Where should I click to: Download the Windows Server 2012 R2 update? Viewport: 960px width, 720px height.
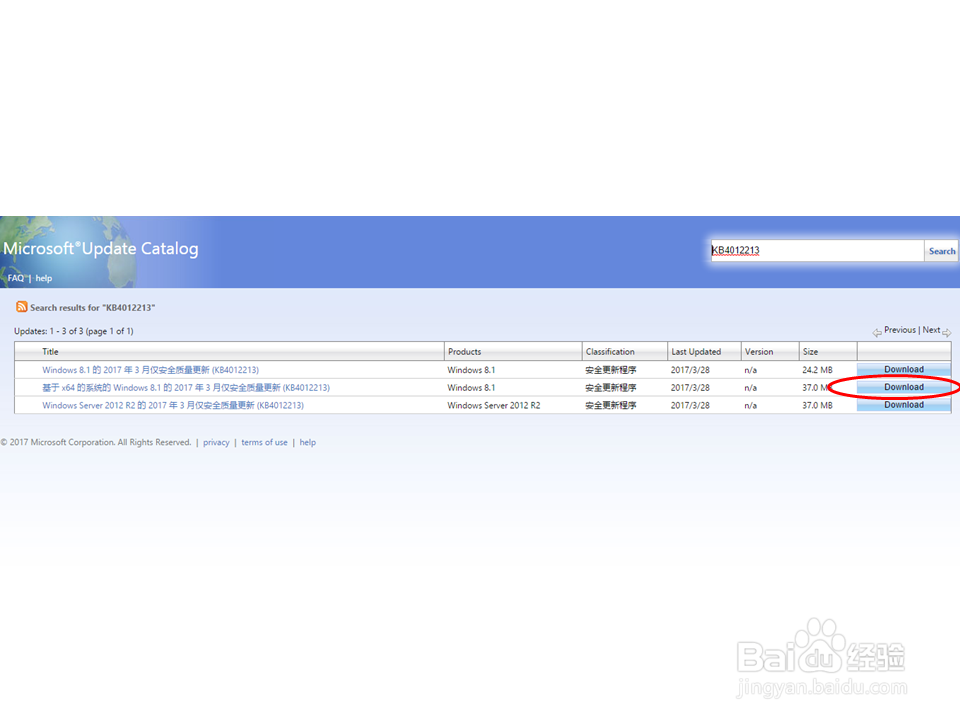tap(904, 405)
